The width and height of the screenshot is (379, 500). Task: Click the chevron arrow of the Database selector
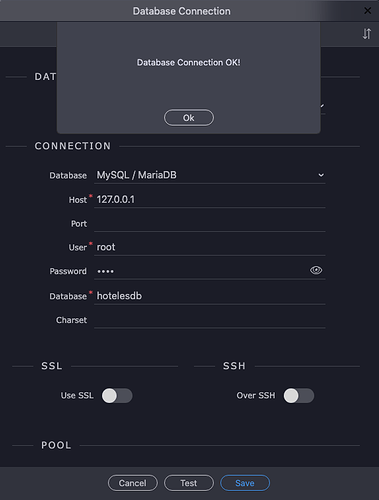coord(321,175)
